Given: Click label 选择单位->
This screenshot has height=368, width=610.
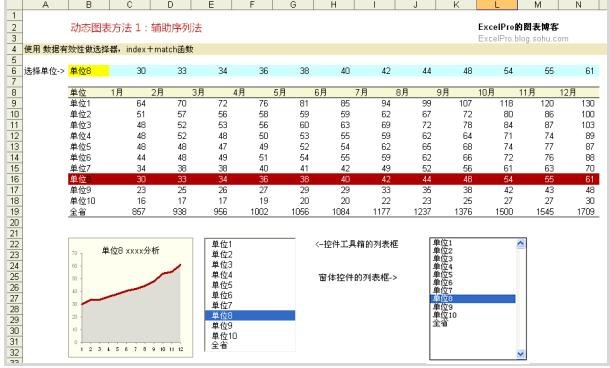Looking at the screenshot, I should coord(44,71).
